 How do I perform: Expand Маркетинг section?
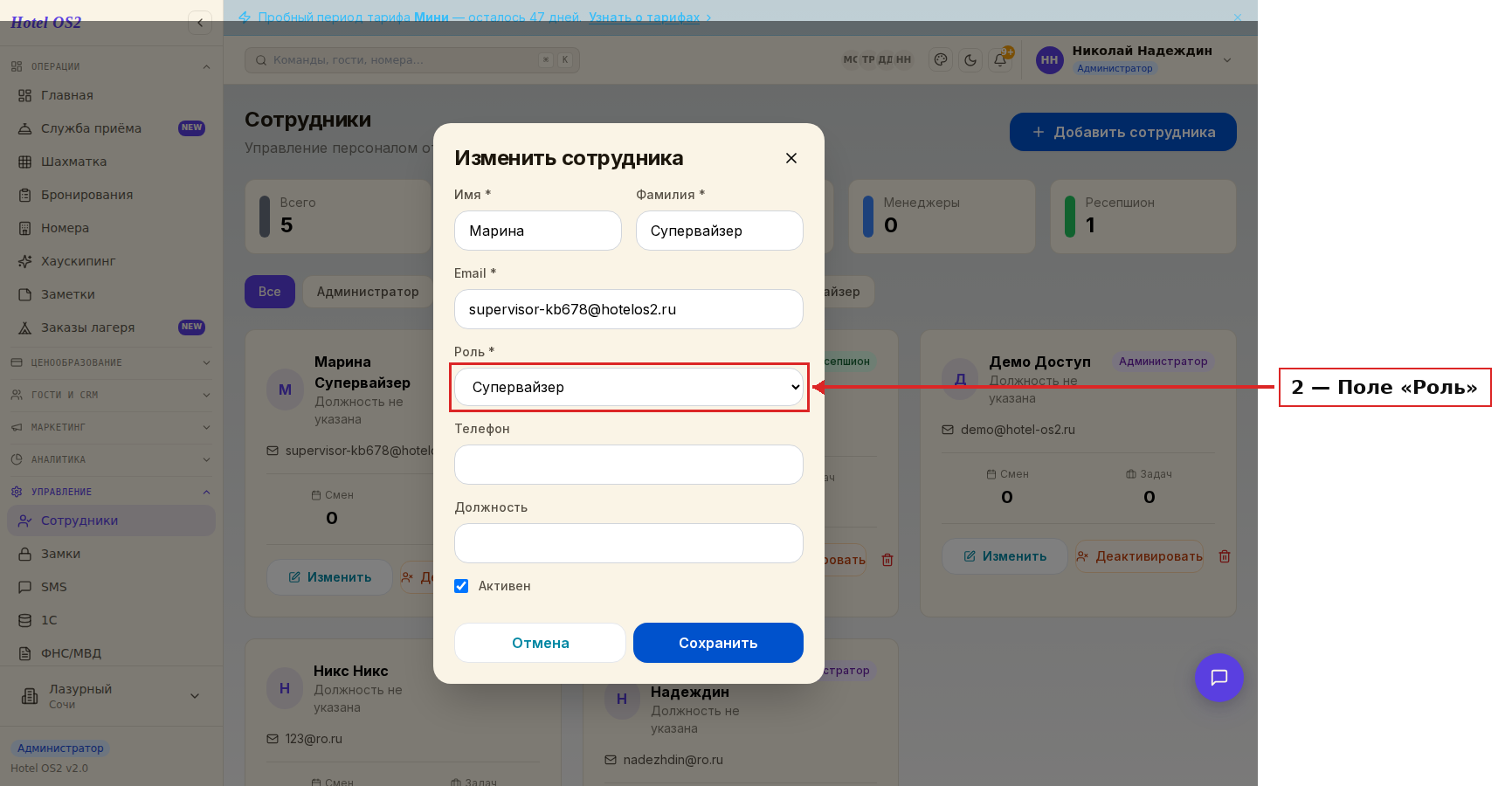(x=111, y=427)
